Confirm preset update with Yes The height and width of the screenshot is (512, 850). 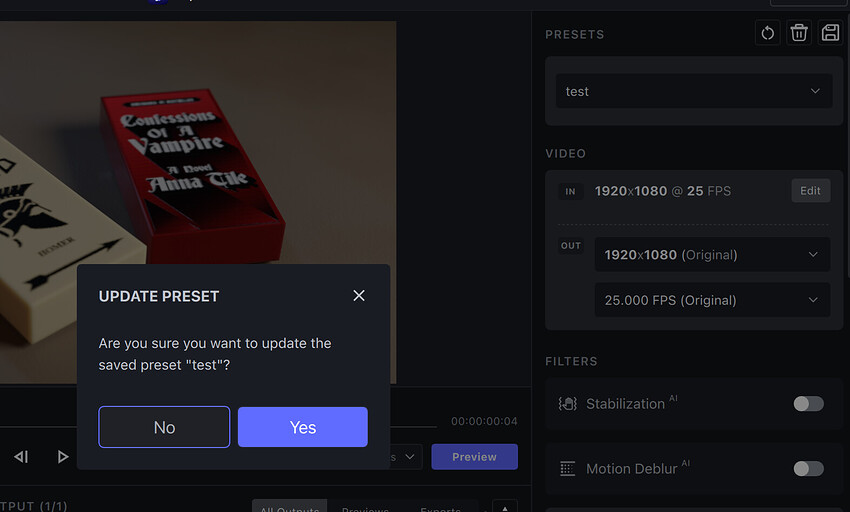click(x=303, y=427)
